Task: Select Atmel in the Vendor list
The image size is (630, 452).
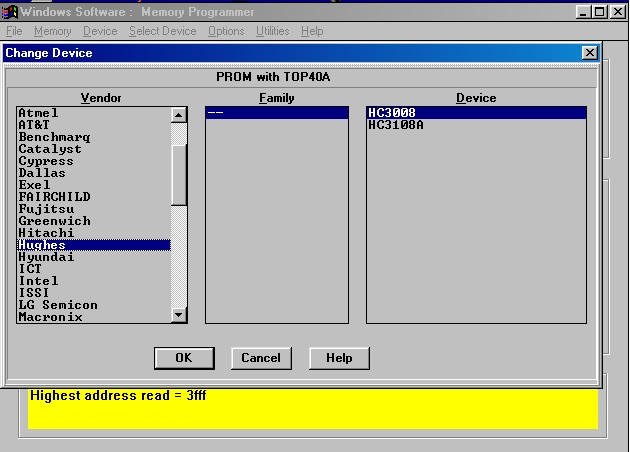Action: point(94,113)
